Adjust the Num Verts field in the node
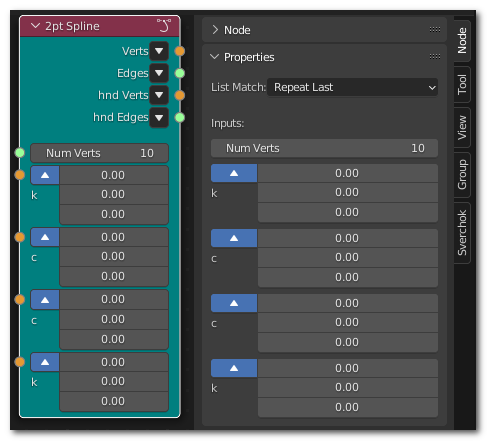Image resolution: width=487 pixels, height=441 pixels. (x=99, y=153)
